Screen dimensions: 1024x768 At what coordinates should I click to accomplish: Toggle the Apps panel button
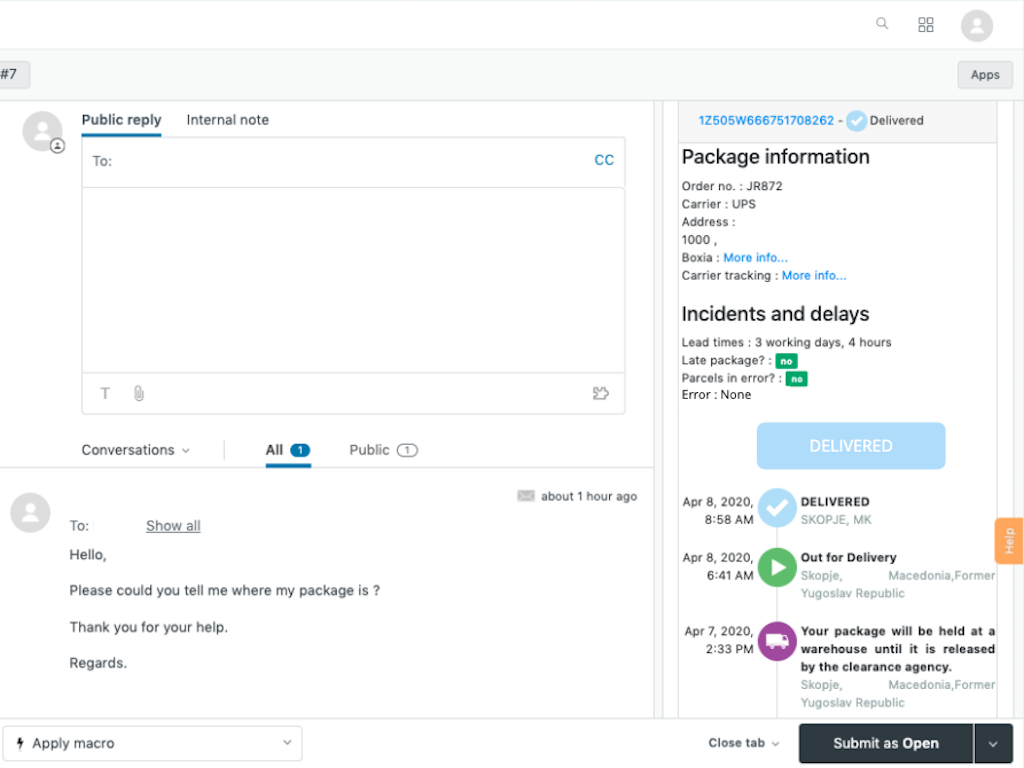coord(985,75)
